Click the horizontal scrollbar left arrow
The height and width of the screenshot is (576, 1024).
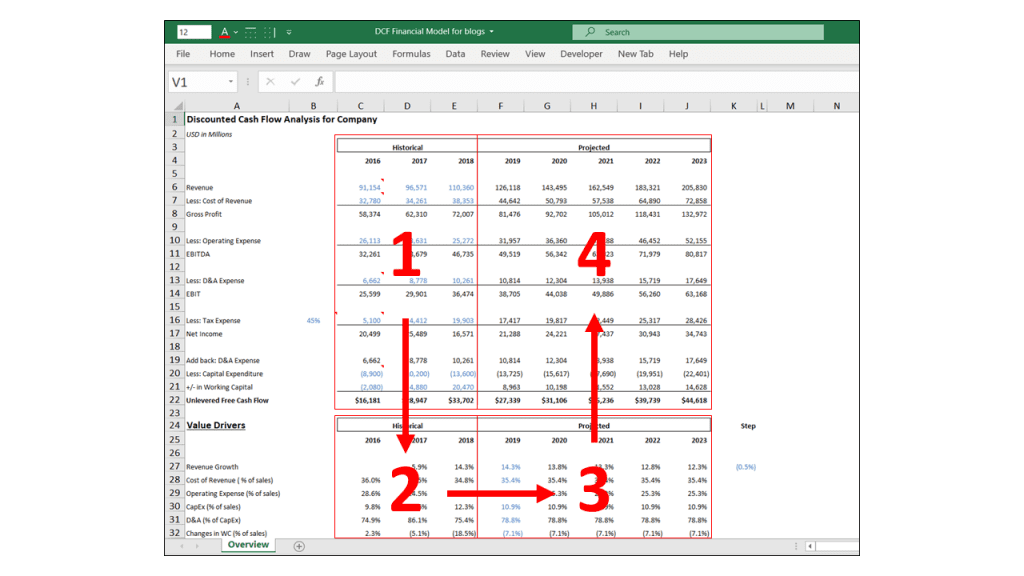pyautogui.click(x=810, y=546)
